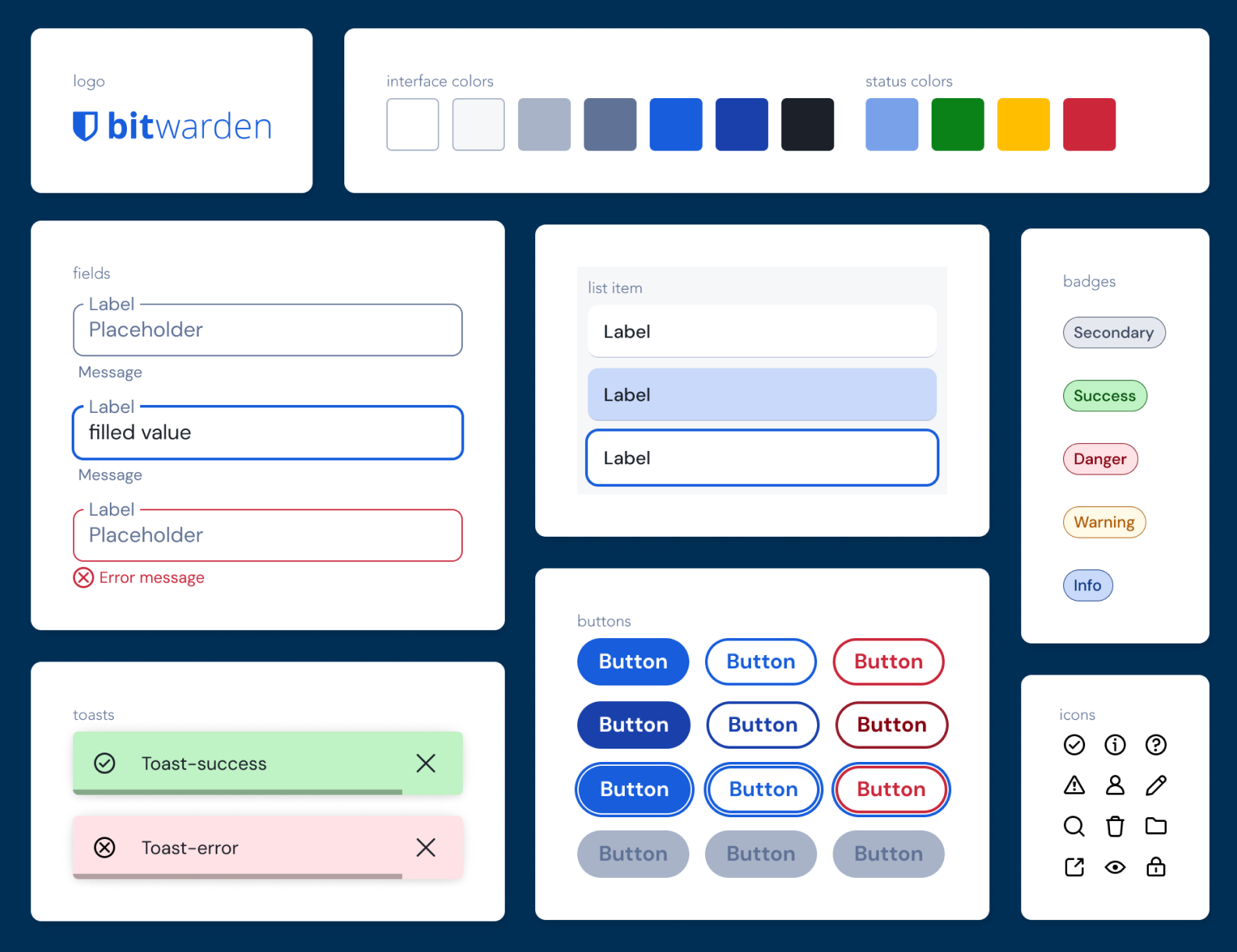Select the blue-highlighted Label list item
The height and width of the screenshot is (952, 1237).
(x=762, y=394)
